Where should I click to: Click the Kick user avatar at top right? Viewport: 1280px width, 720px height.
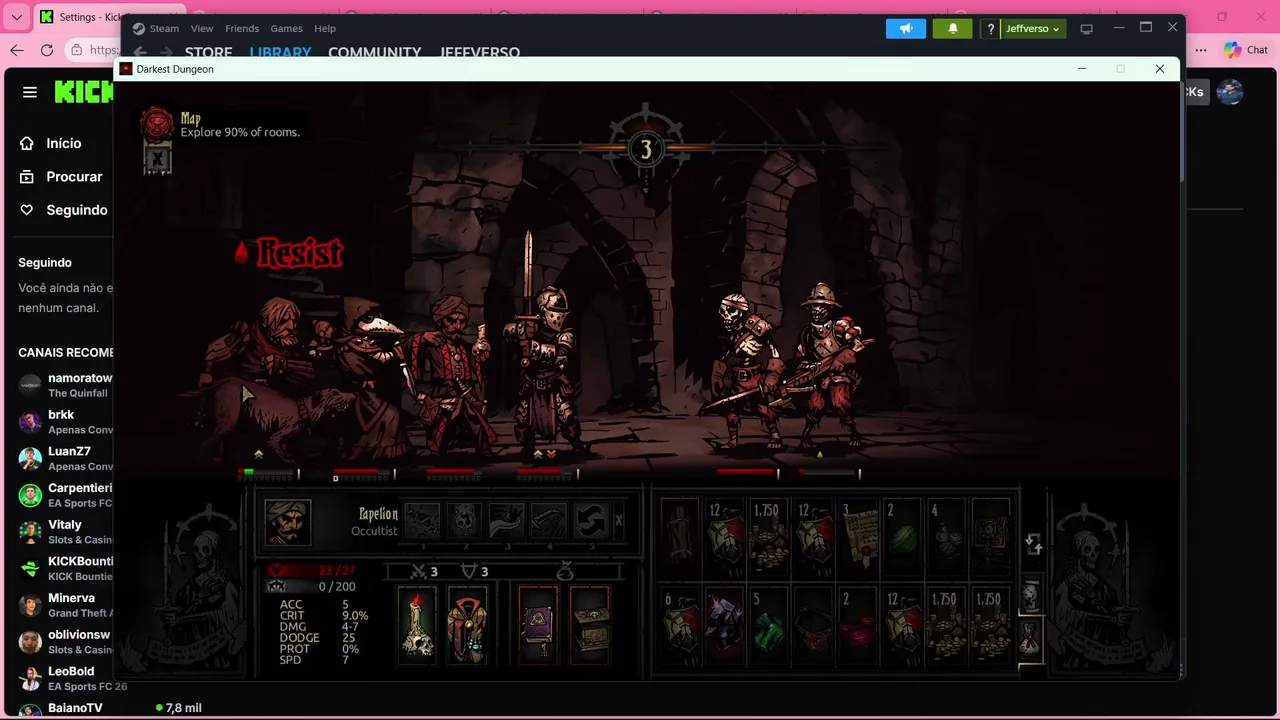point(1230,92)
